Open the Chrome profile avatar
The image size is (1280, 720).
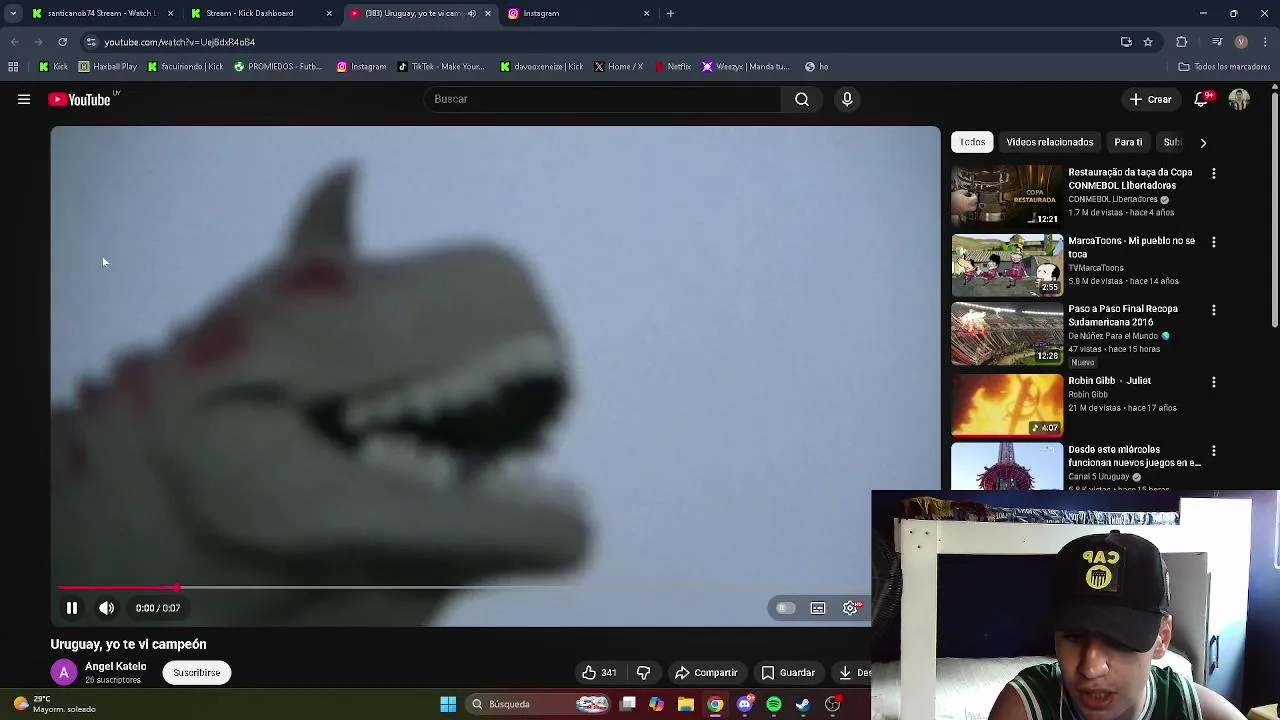pos(1241,42)
